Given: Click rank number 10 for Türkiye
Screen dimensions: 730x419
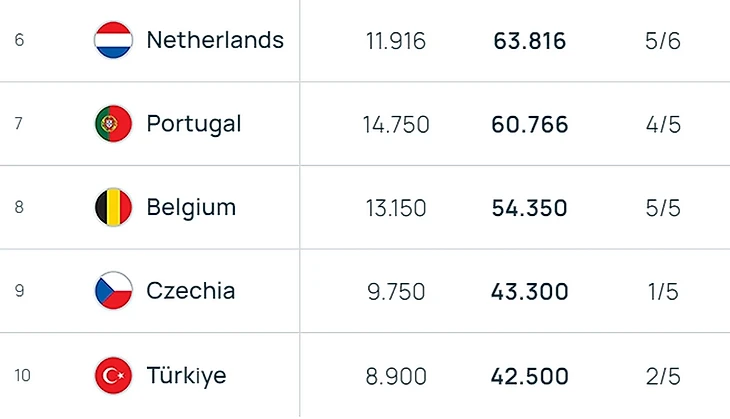Looking at the screenshot, I should coord(23,376).
